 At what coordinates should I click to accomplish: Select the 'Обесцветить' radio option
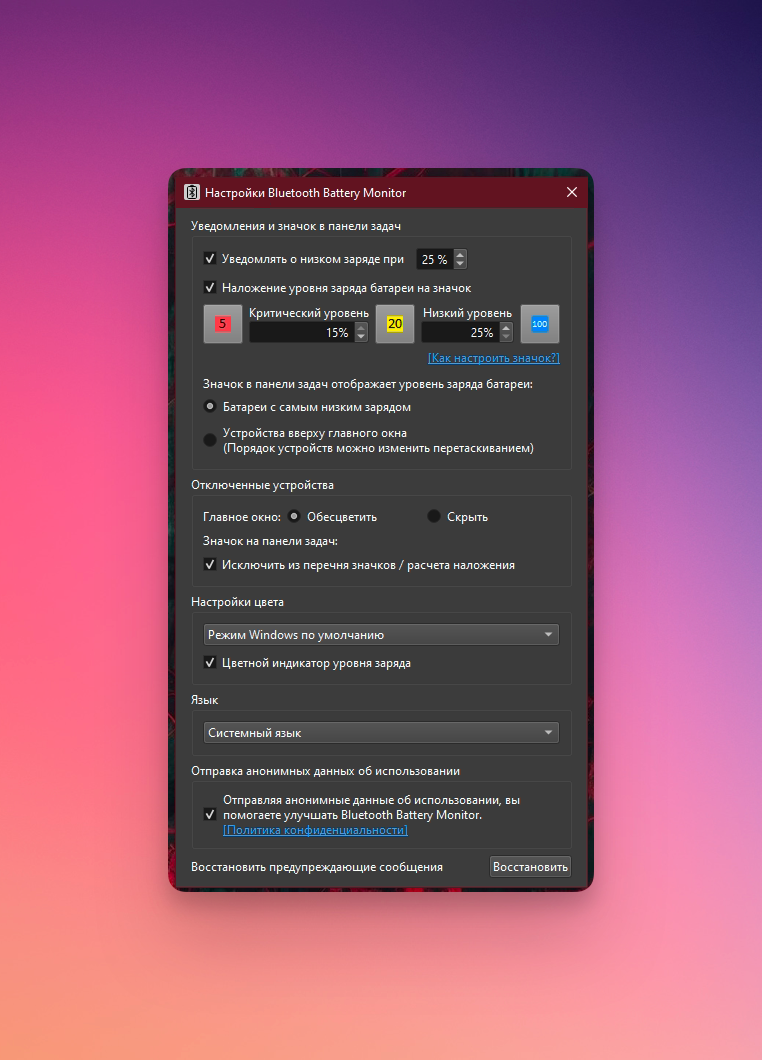click(294, 516)
